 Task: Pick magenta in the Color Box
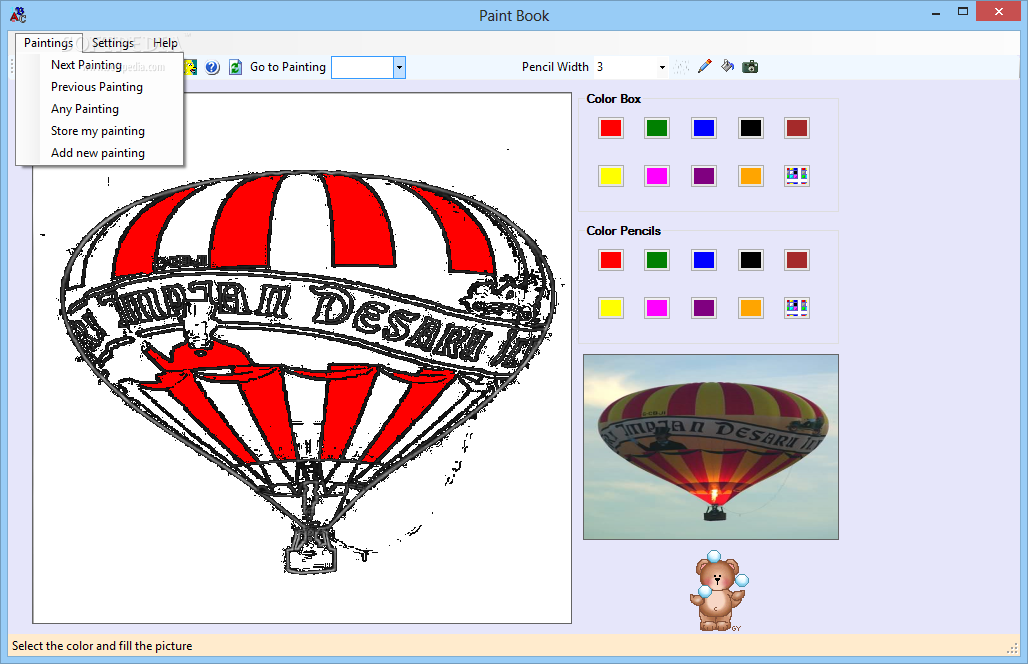tap(657, 176)
